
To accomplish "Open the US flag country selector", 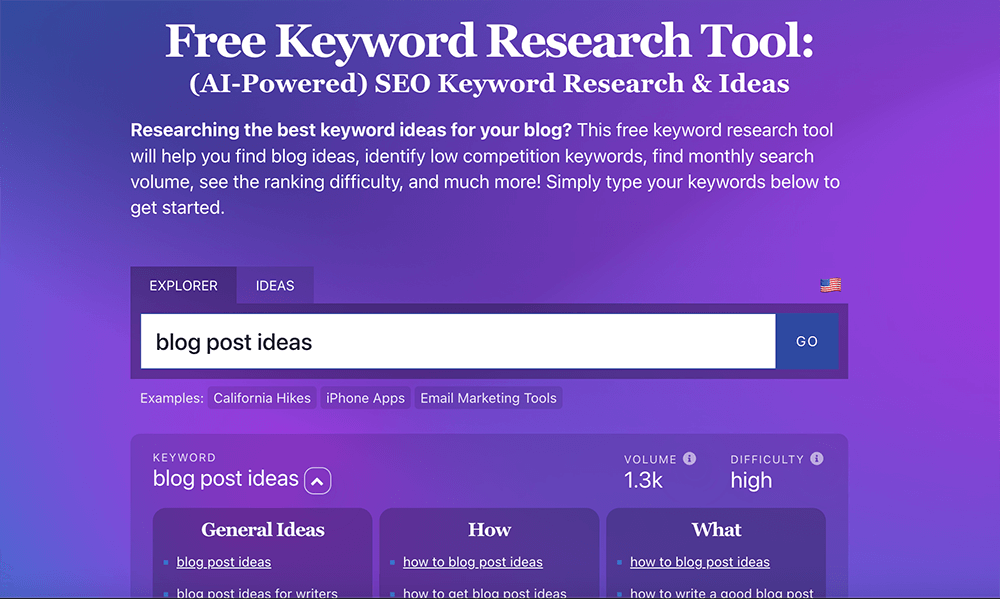I will click(830, 285).
